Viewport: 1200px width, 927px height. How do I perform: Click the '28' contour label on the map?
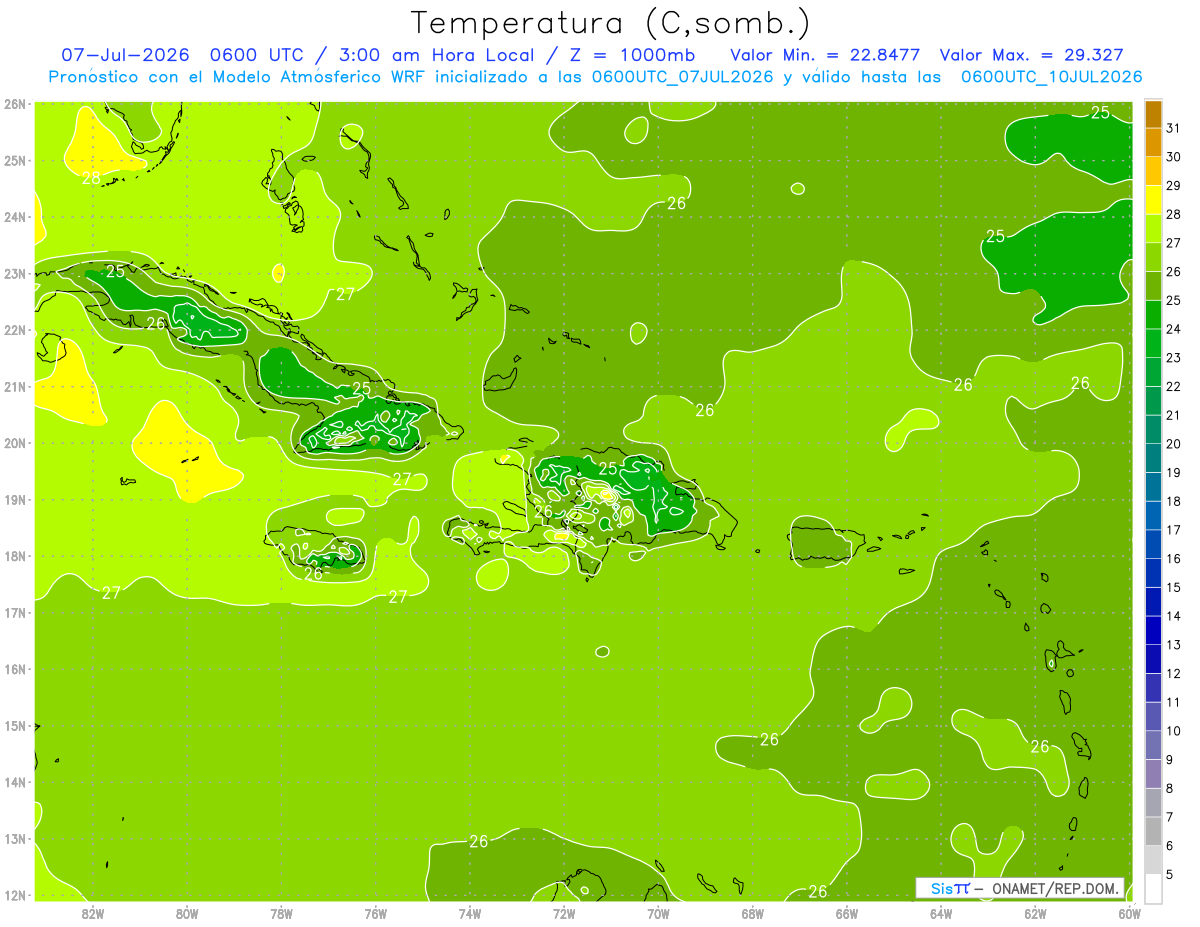click(91, 178)
